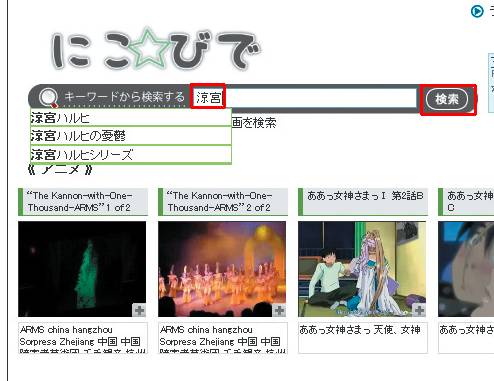Click plus icon on first Kannon video thumbnail
Screen dimensions: 494x381
[139, 310]
